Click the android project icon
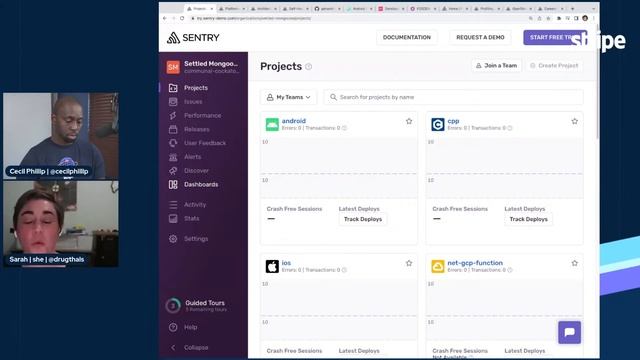Screen dimensions: 640x360 [272, 124]
